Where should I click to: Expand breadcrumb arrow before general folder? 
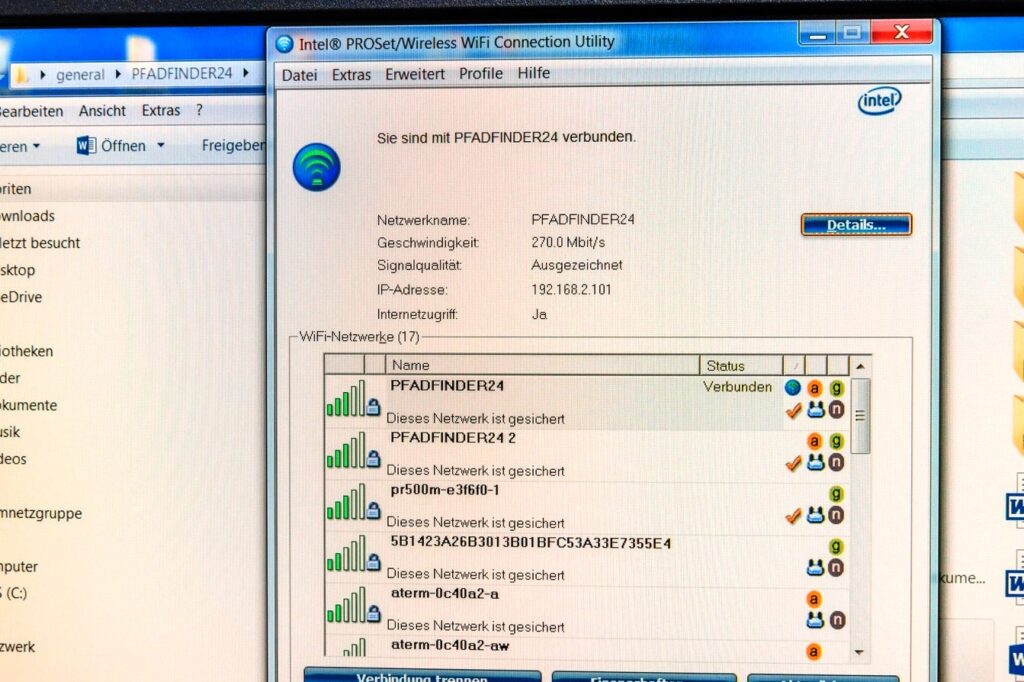(x=43, y=74)
